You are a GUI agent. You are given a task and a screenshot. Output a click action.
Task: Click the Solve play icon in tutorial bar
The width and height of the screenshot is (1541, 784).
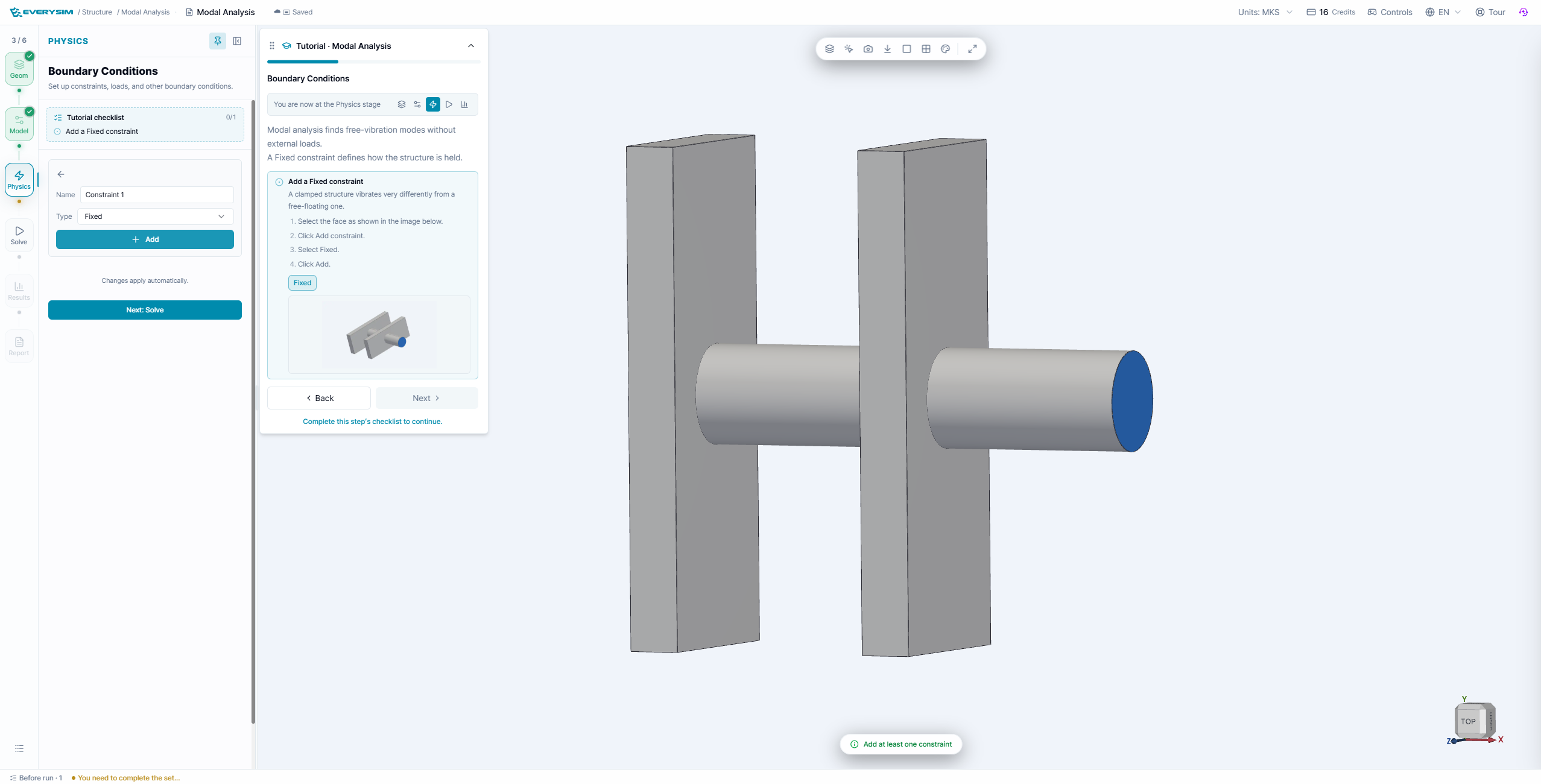click(x=449, y=104)
